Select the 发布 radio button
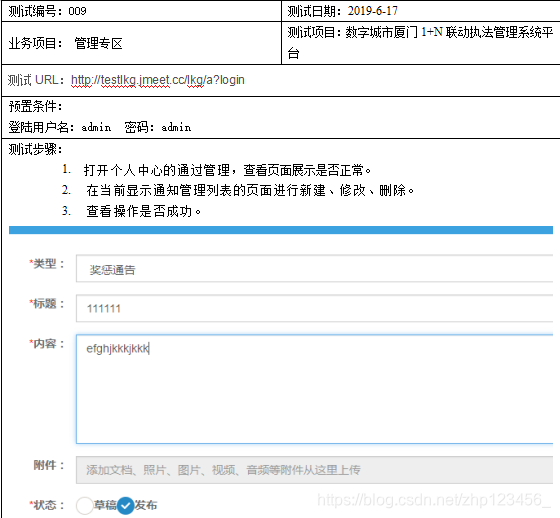Screen dimensions: 560x518 125,505
